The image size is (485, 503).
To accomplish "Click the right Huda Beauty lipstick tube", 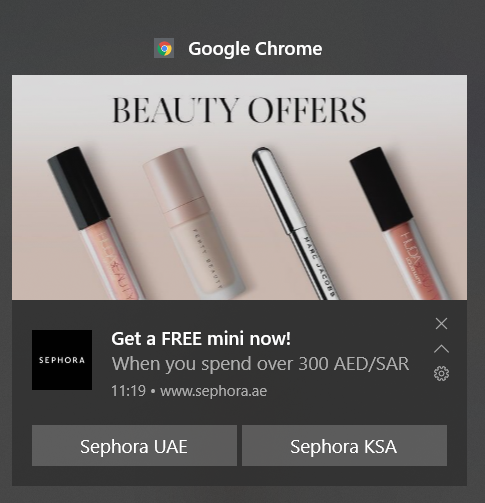I will 399,223.
